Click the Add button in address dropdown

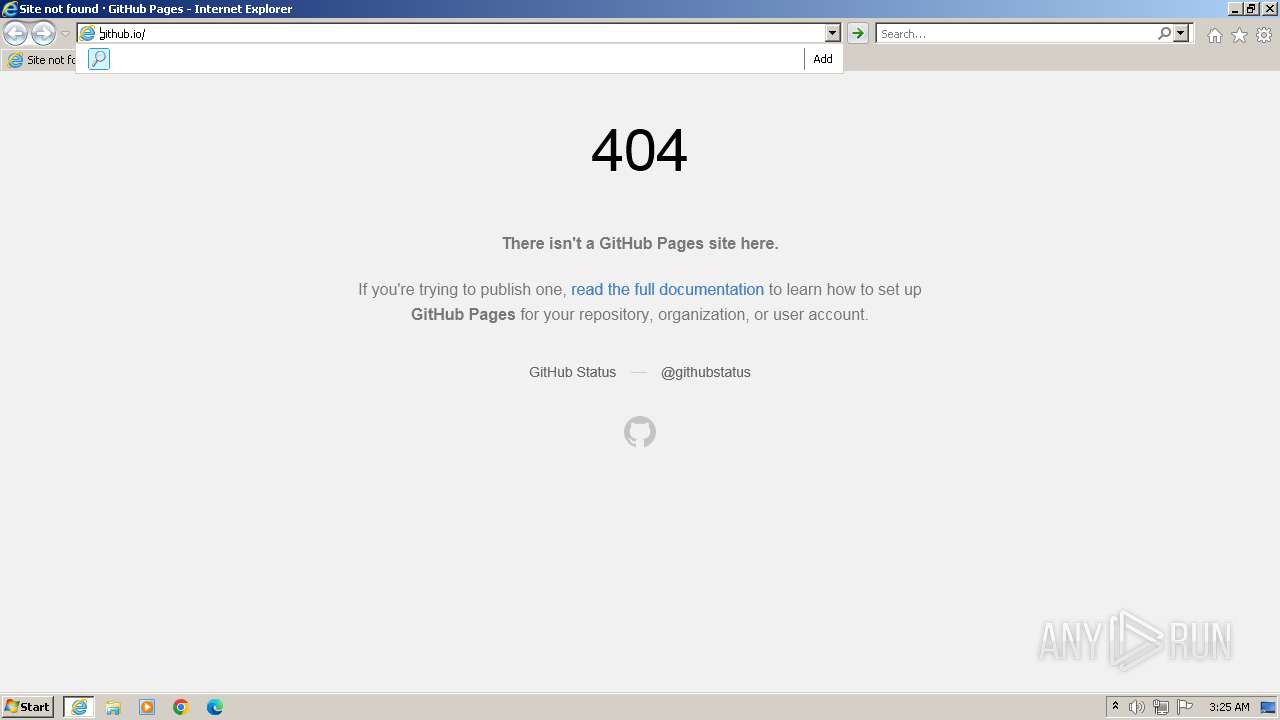[823, 59]
